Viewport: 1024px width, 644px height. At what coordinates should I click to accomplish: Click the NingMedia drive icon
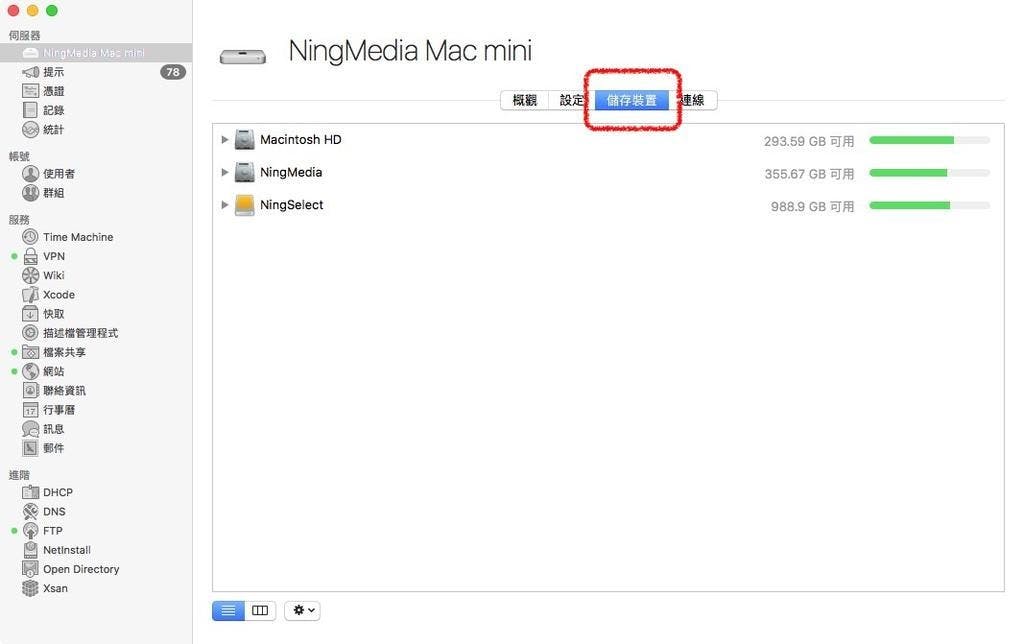click(244, 172)
